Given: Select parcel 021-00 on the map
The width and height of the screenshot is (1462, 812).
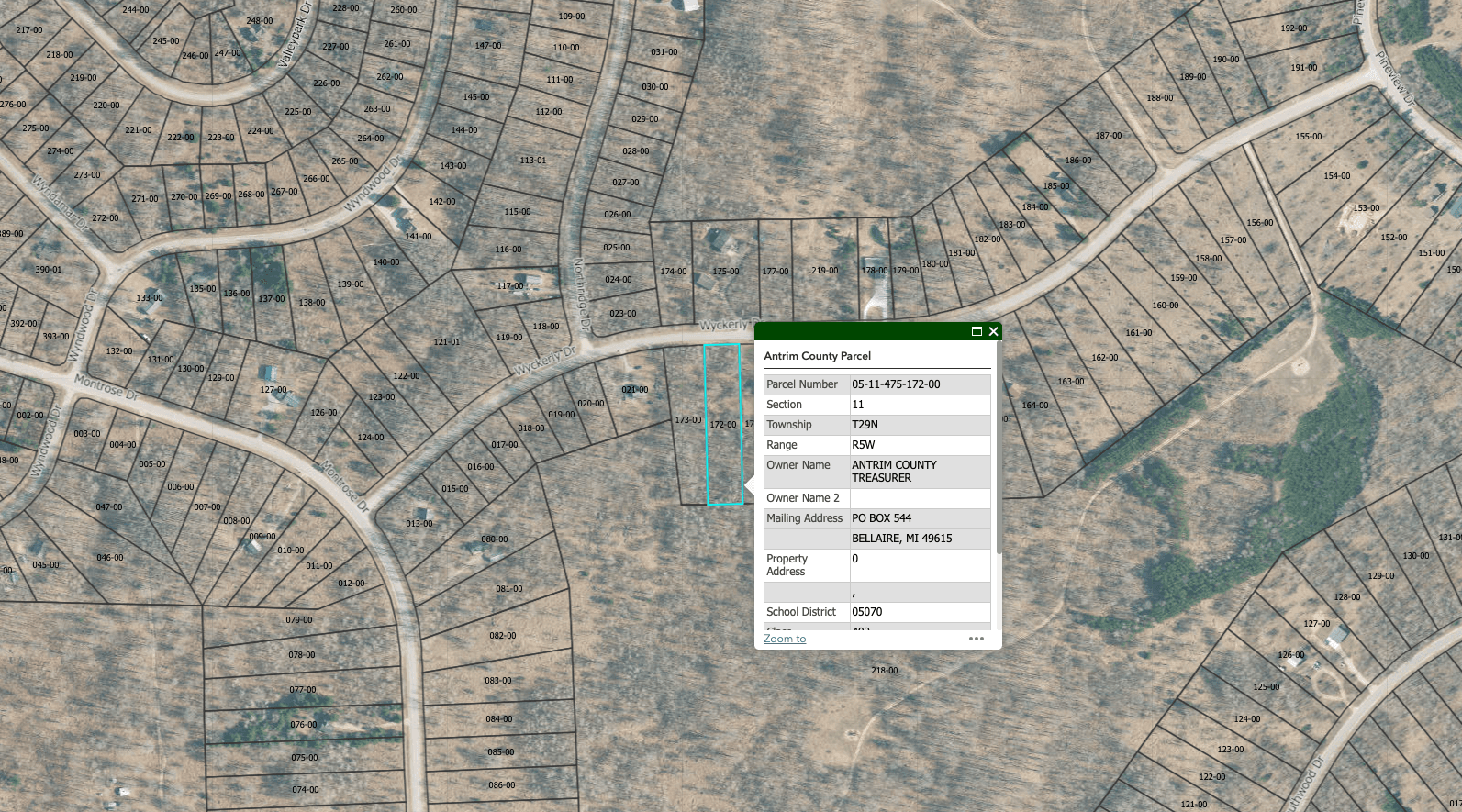Looking at the screenshot, I should pos(634,390).
